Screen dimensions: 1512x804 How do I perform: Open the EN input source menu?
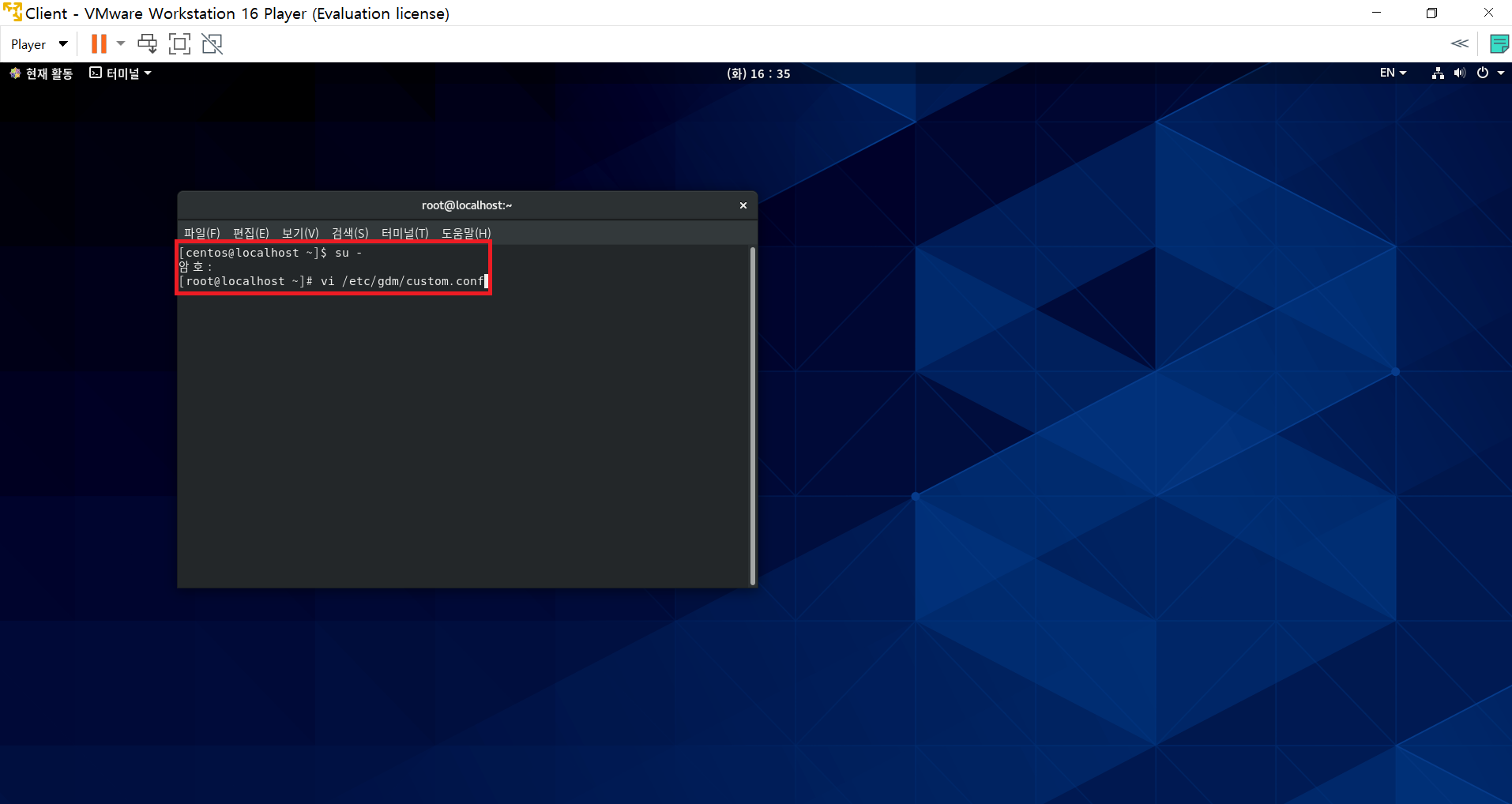(1393, 73)
